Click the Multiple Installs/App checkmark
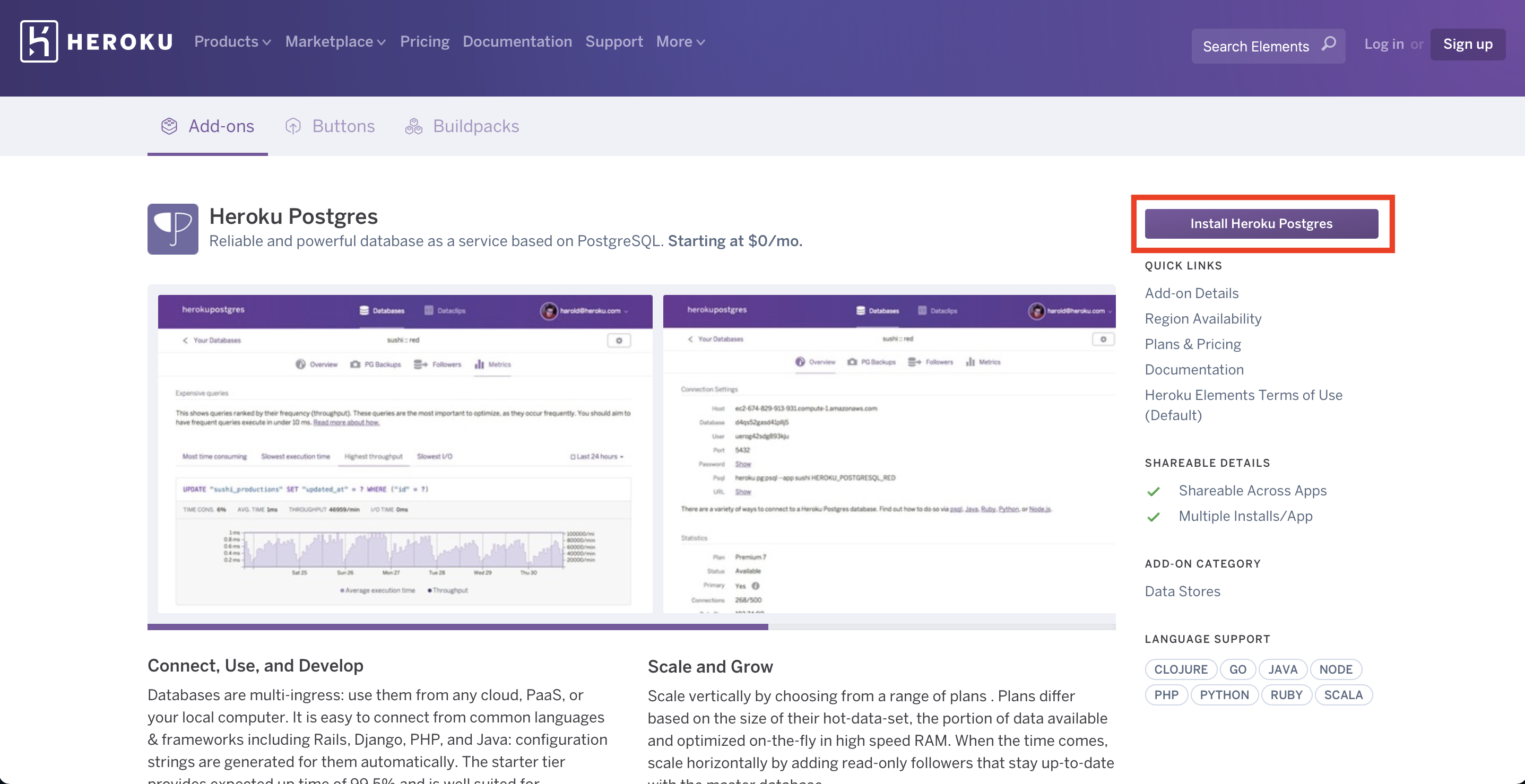The height and width of the screenshot is (784, 1525). coord(1153,517)
